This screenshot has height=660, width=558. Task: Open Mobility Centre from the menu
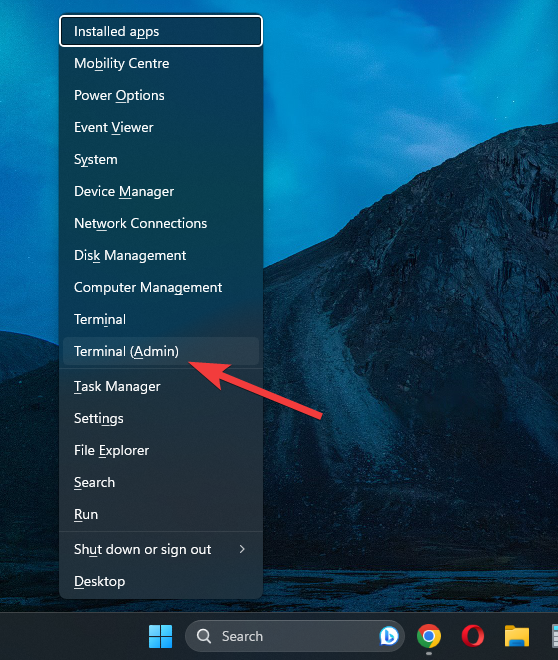tap(161, 63)
